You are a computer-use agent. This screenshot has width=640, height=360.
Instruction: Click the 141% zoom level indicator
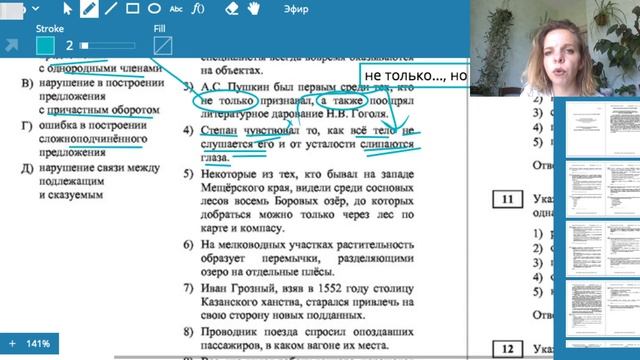point(38,344)
